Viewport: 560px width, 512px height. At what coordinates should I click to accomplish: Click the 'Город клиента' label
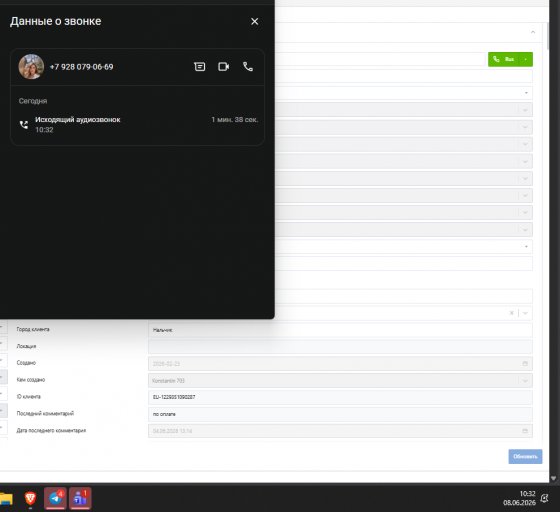click(x=33, y=329)
